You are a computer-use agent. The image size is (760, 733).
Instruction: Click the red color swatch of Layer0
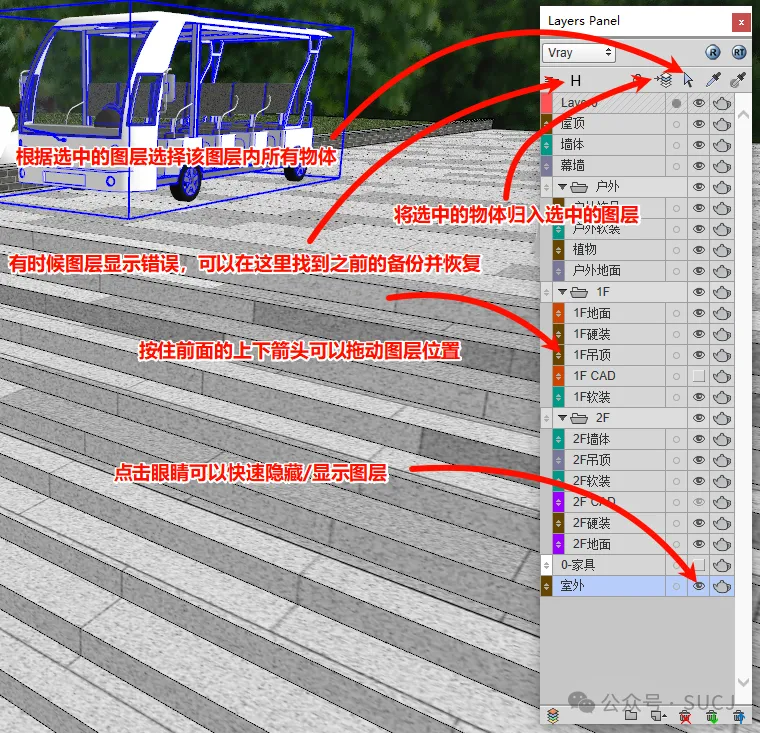[546, 103]
